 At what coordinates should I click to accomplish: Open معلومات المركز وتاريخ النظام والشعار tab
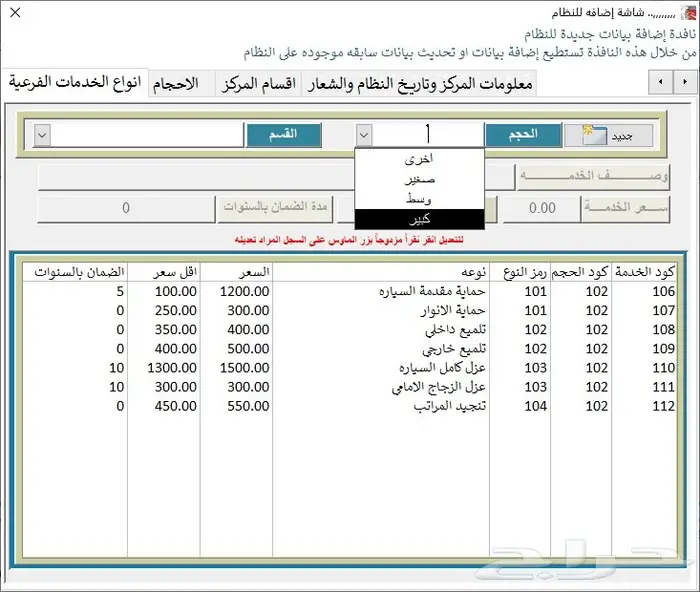tap(420, 84)
